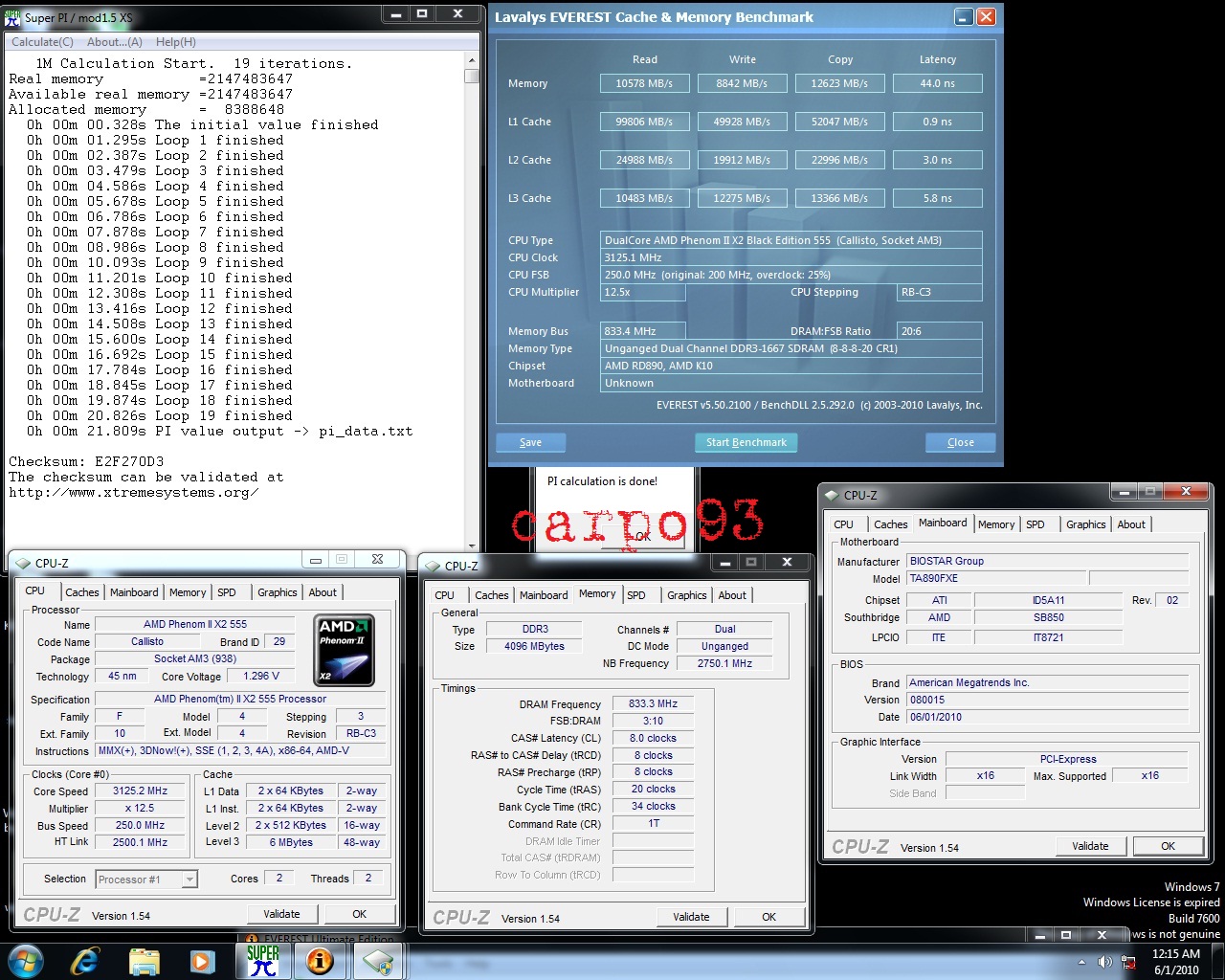Click Save in EVEREST benchmark window
1225x980 pixels.
[x=530, y=442]
